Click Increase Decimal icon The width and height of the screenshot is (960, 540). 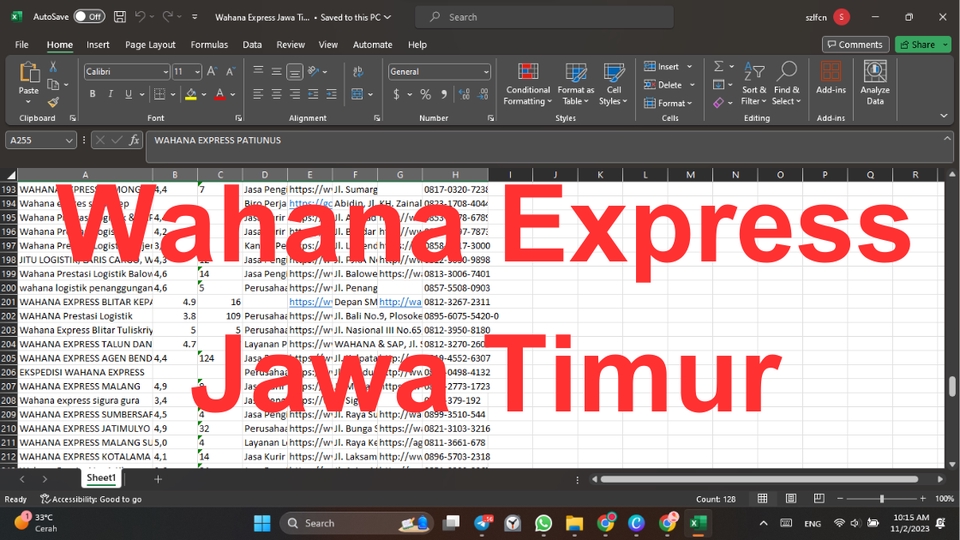coord(464,94)
